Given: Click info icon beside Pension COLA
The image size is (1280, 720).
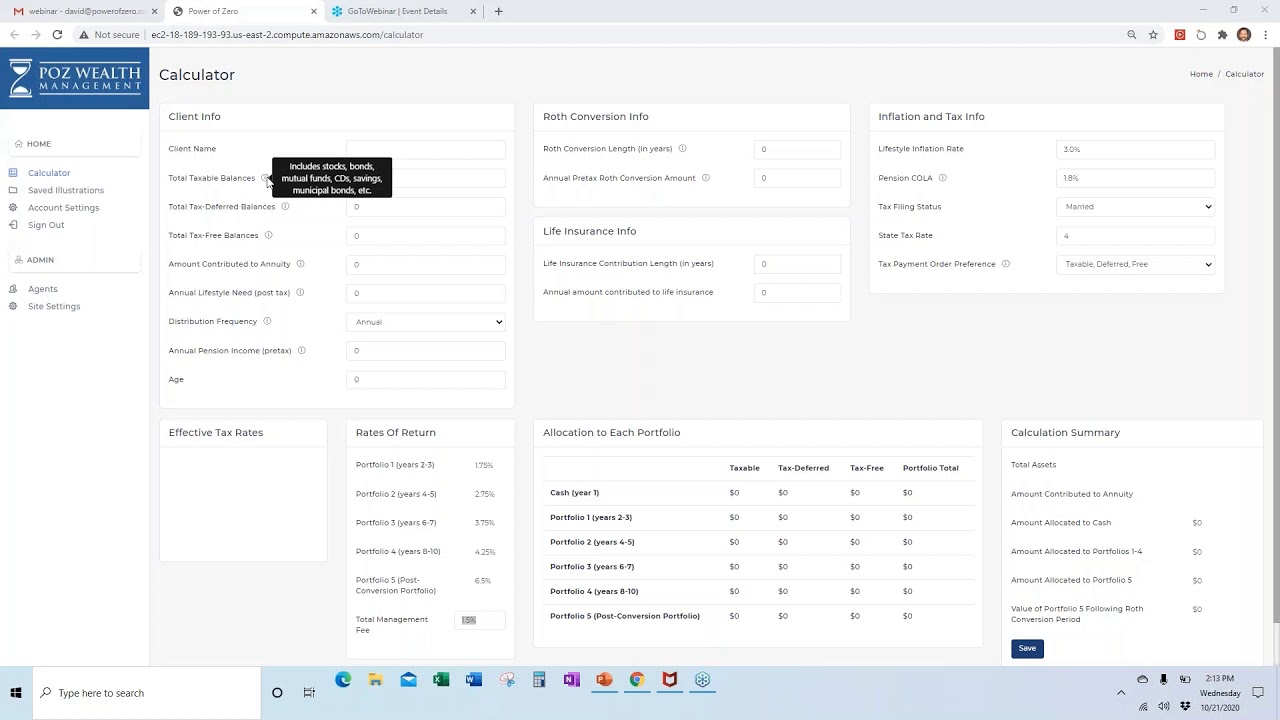Looking at the screenshot, I should pos(942,178).
